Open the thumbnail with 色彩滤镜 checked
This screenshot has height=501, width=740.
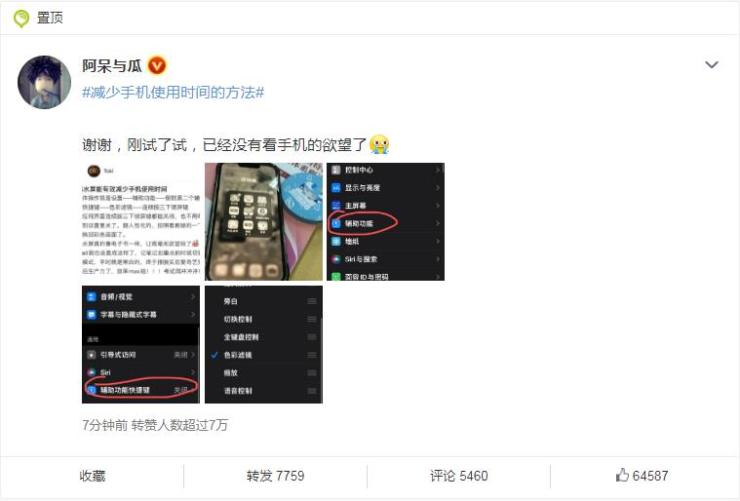click(264, 344)
